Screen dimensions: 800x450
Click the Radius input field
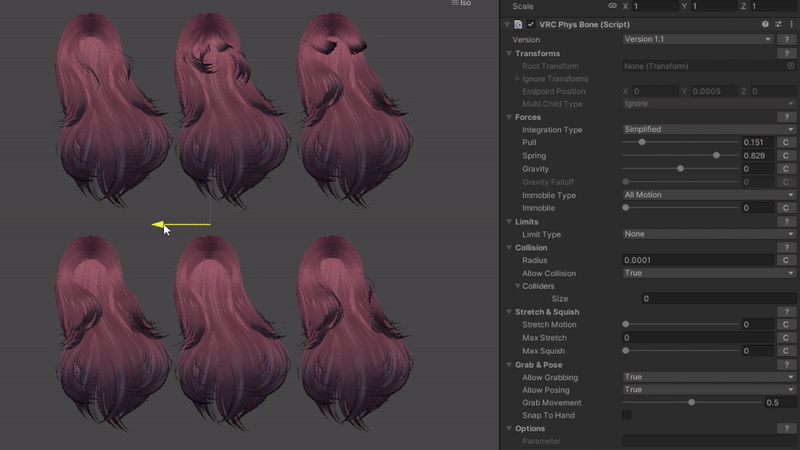click(x=697, y=260)
